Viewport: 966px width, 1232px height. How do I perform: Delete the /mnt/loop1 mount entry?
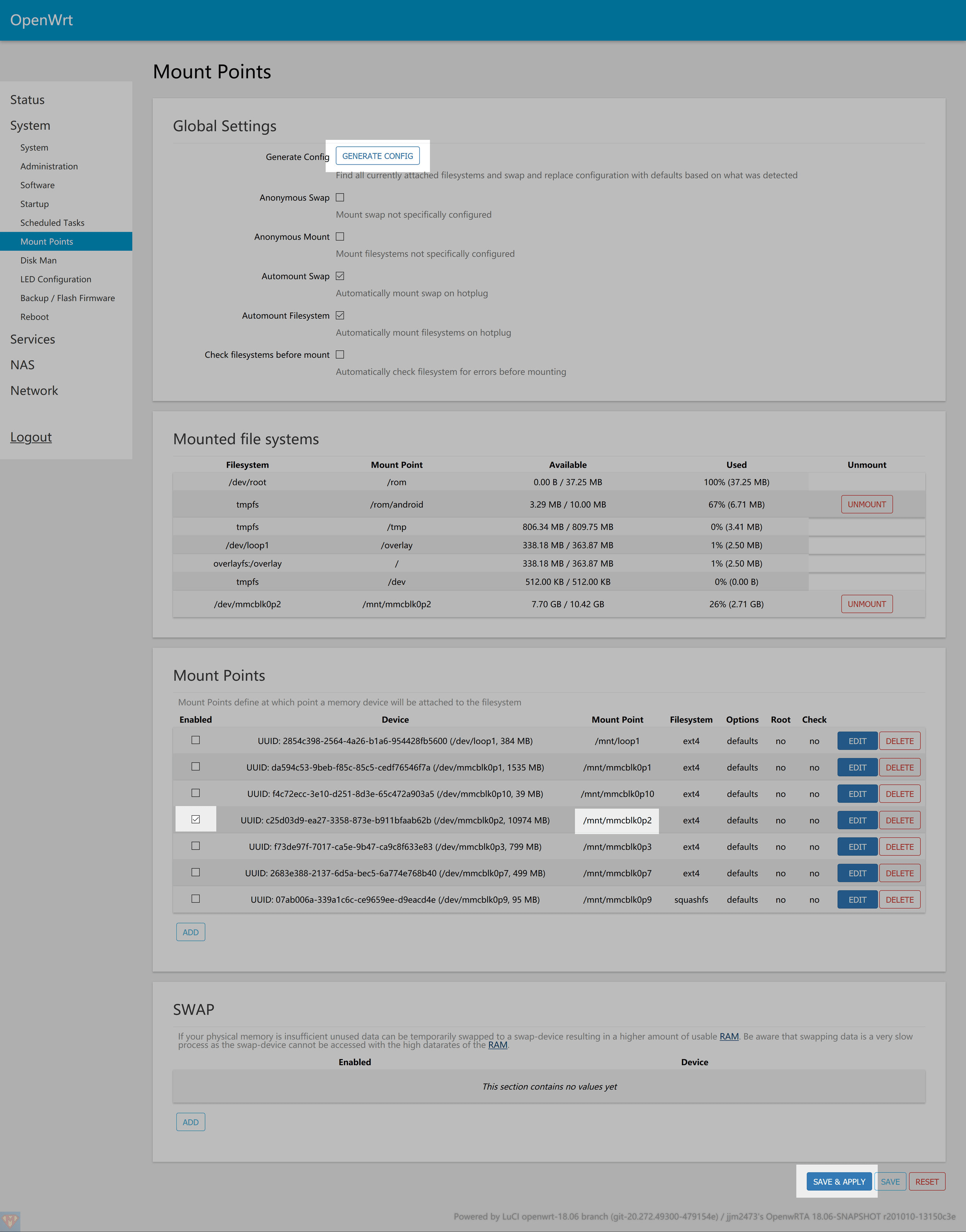899,741
